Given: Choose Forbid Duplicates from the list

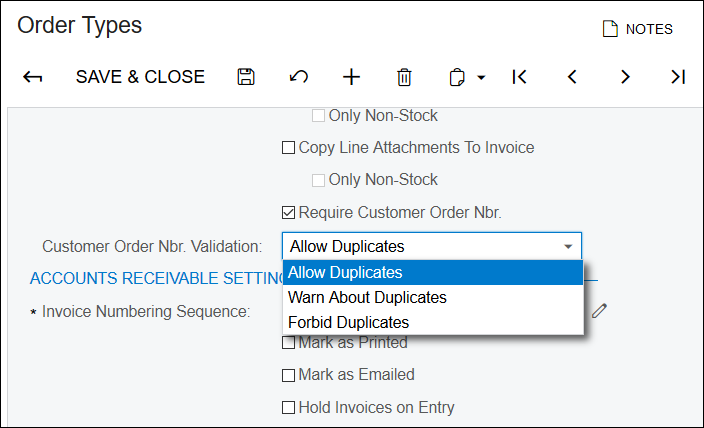Looking at the screenshot, I should tap(348, 322).
